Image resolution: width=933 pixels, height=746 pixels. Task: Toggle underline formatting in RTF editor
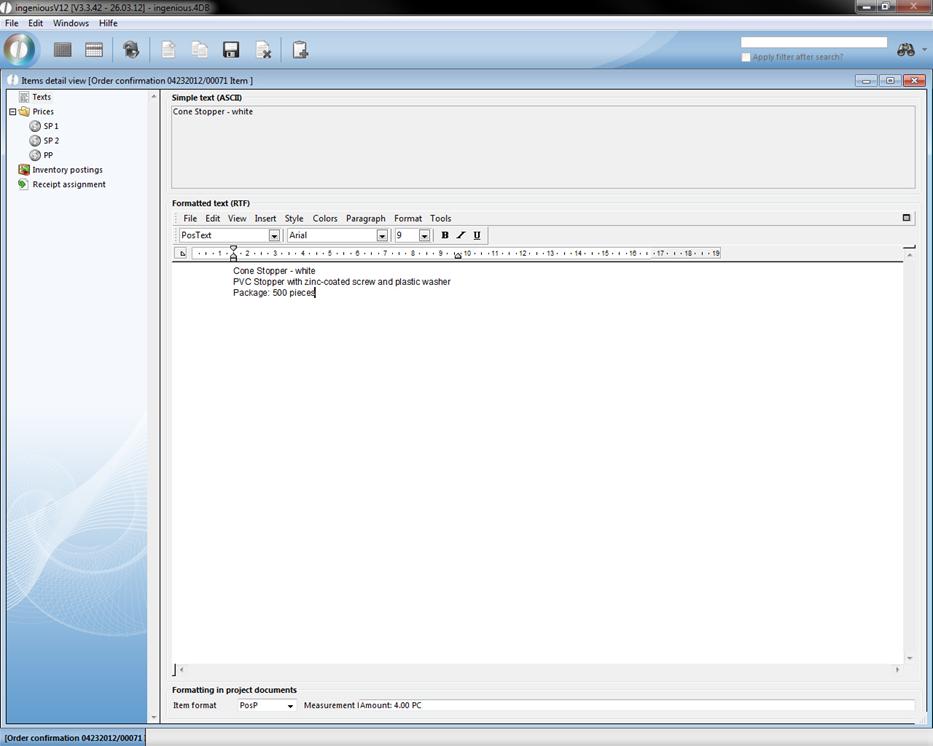click(477, 235)
